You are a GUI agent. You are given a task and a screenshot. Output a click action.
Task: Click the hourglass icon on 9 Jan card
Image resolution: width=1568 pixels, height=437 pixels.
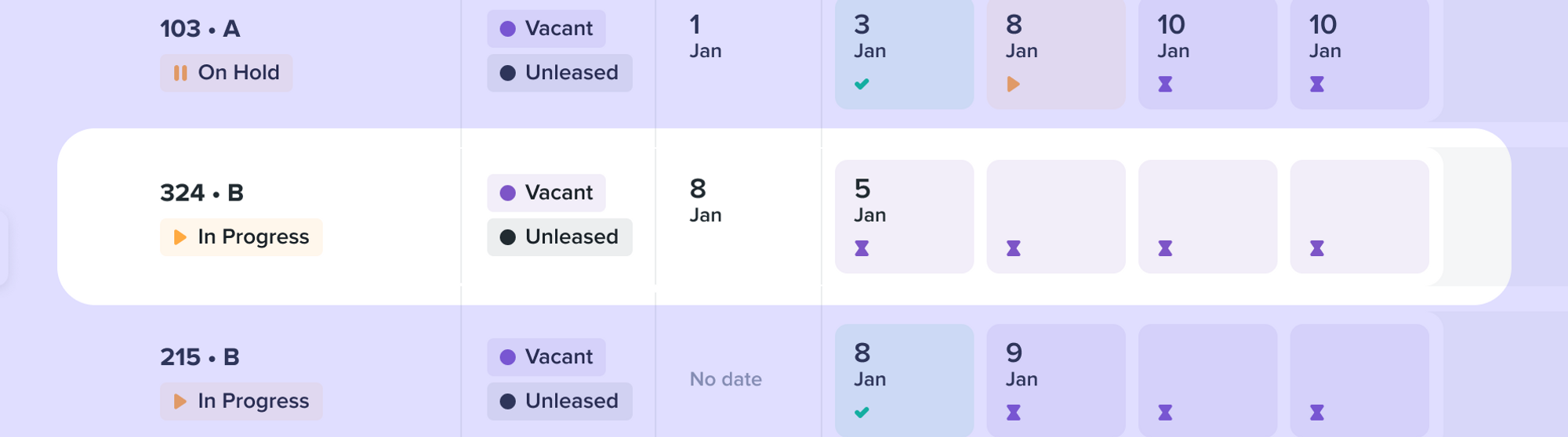[1013, 412]
